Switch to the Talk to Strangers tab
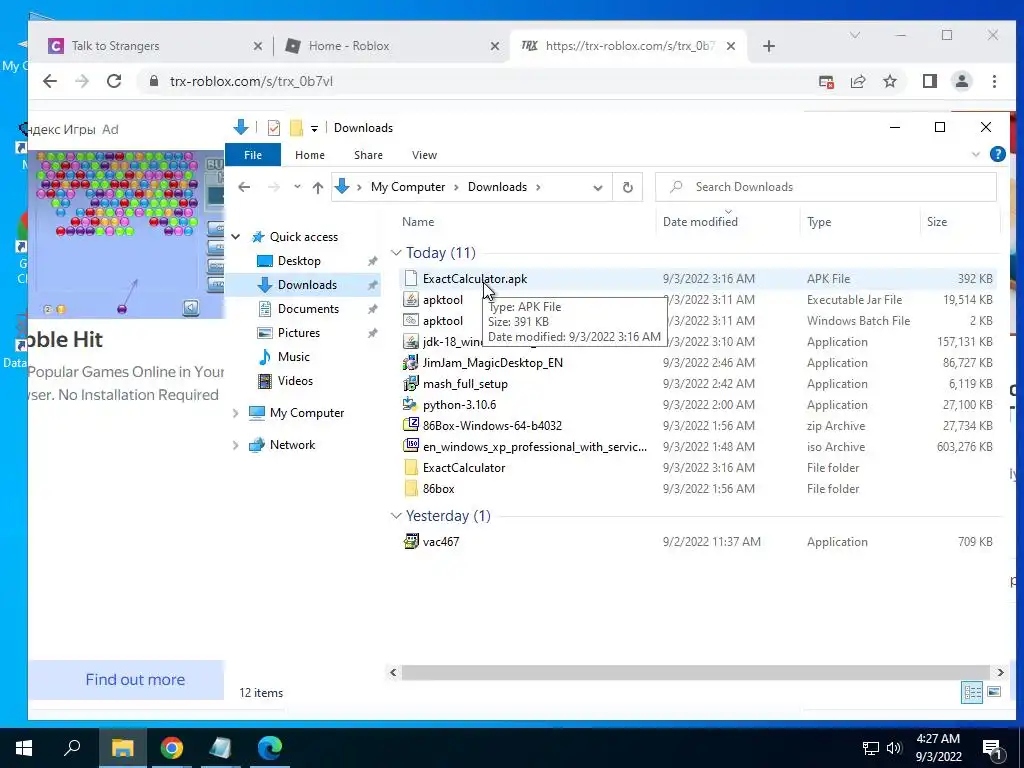This screenshot has height=768, width=1024. tap(116, 46)
